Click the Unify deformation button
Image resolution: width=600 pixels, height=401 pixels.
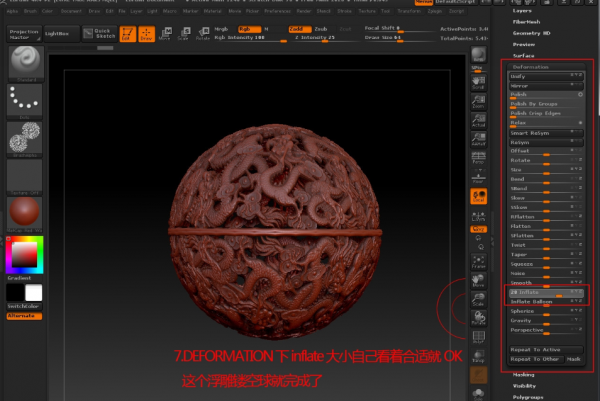[546, 77]
